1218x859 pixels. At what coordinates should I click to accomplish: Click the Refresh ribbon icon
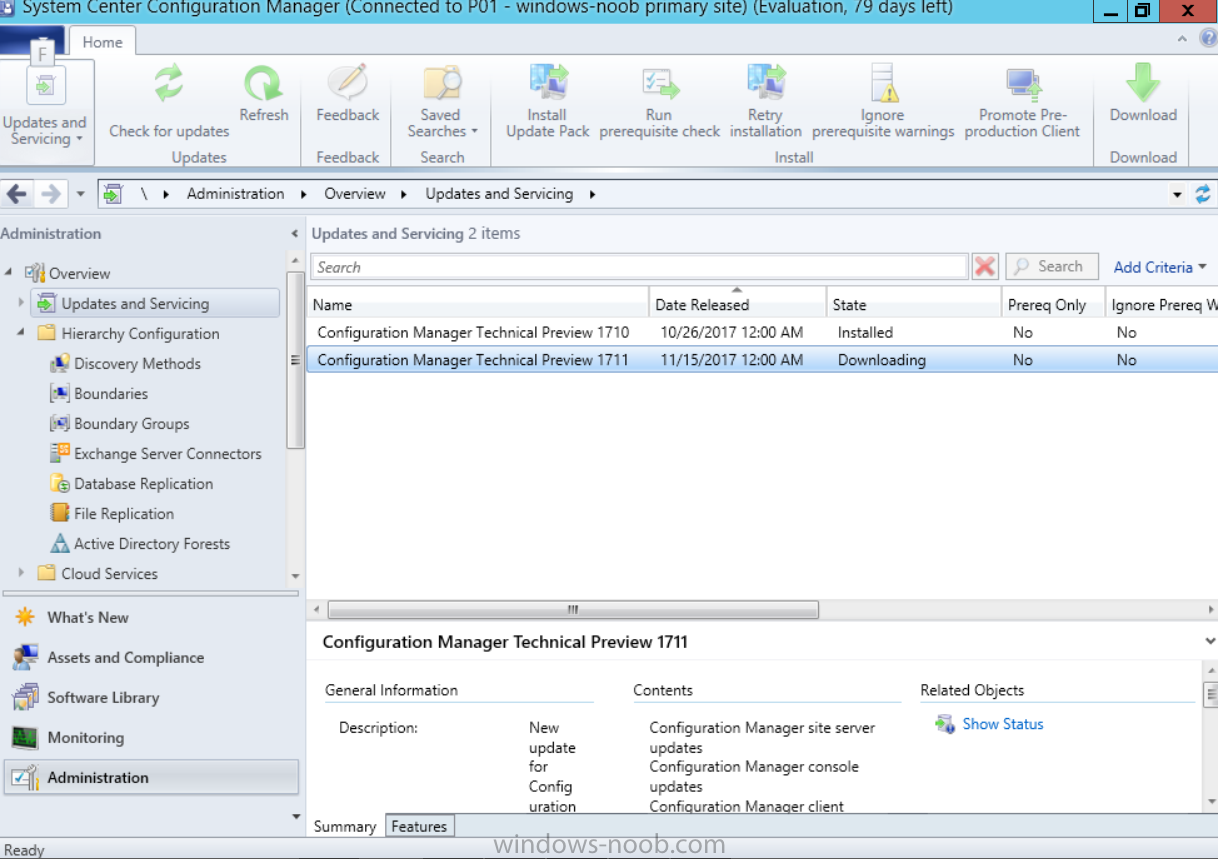pyautogui.click(x=264, y=83)
